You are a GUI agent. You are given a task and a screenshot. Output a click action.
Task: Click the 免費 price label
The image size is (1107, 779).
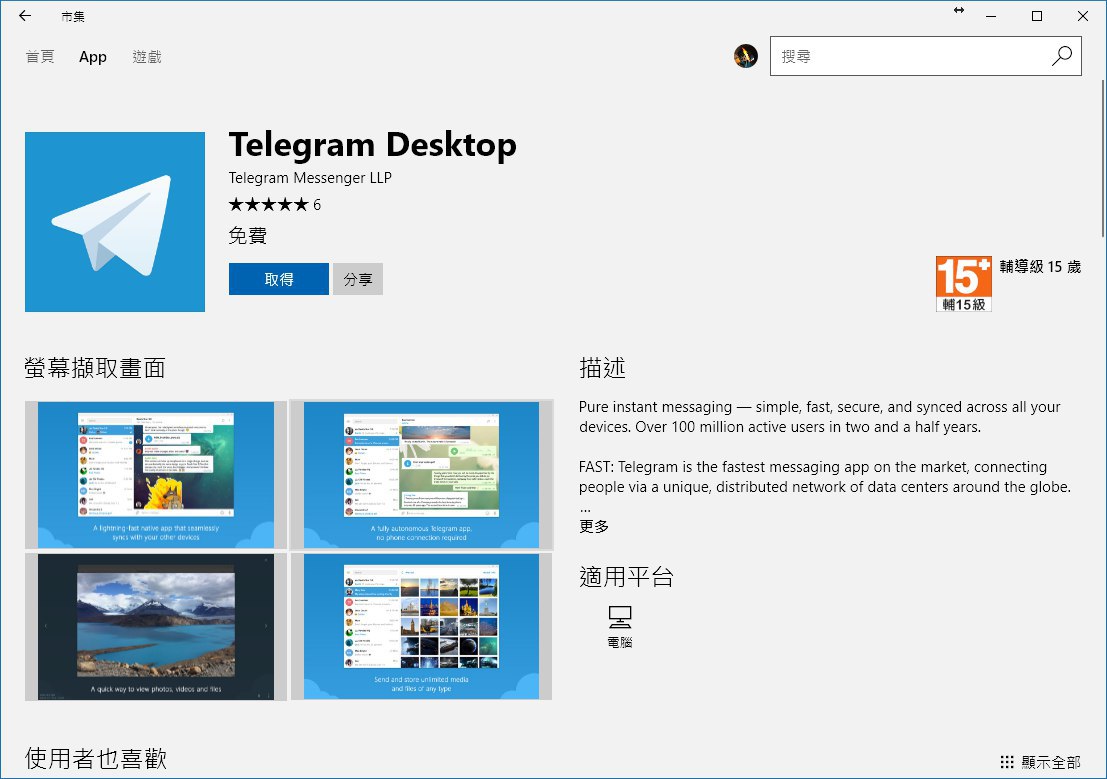(x=248, y=236)
